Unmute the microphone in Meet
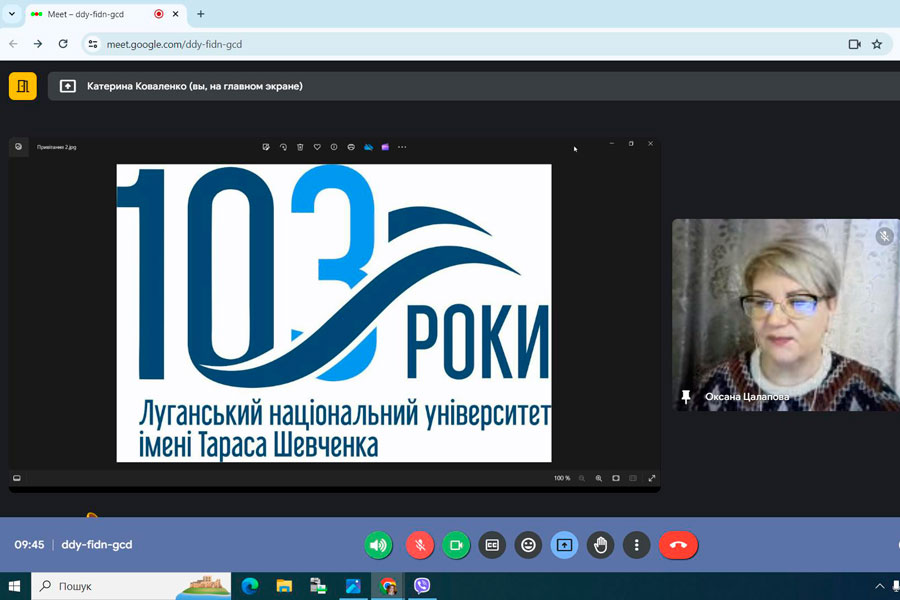Image resolution: width=900 pixels, height=600 pixels. click(x=420, y=545)
